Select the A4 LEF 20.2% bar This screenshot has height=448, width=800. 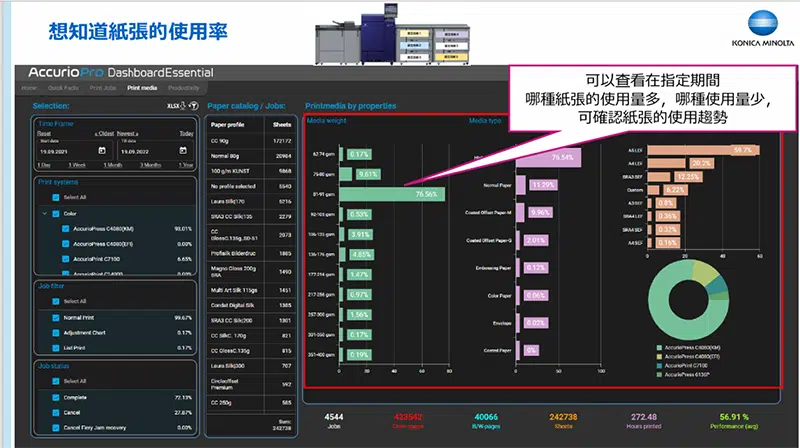point(666,163)
